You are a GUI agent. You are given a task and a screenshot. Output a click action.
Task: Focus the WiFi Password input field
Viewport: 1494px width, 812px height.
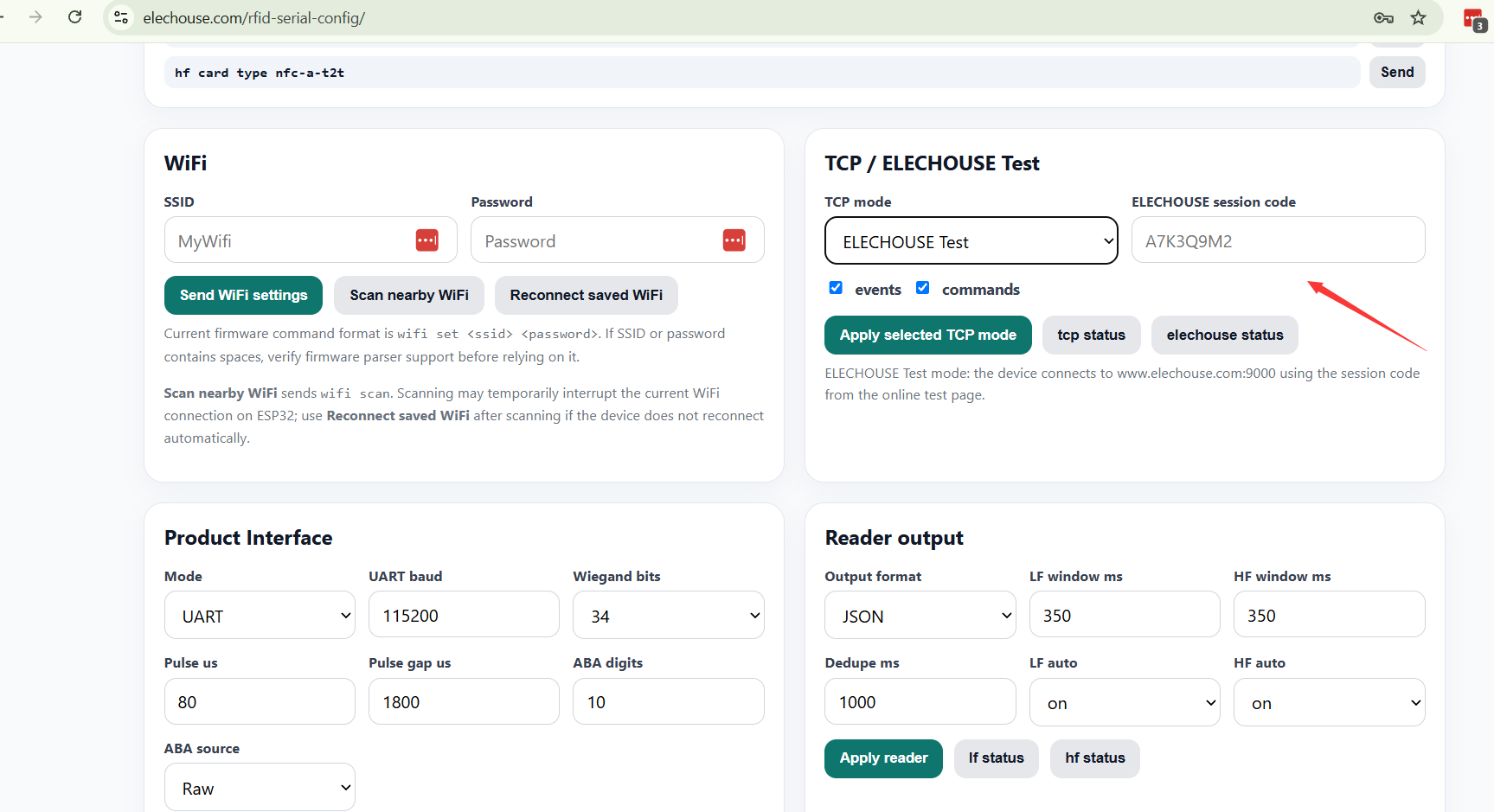618,240
